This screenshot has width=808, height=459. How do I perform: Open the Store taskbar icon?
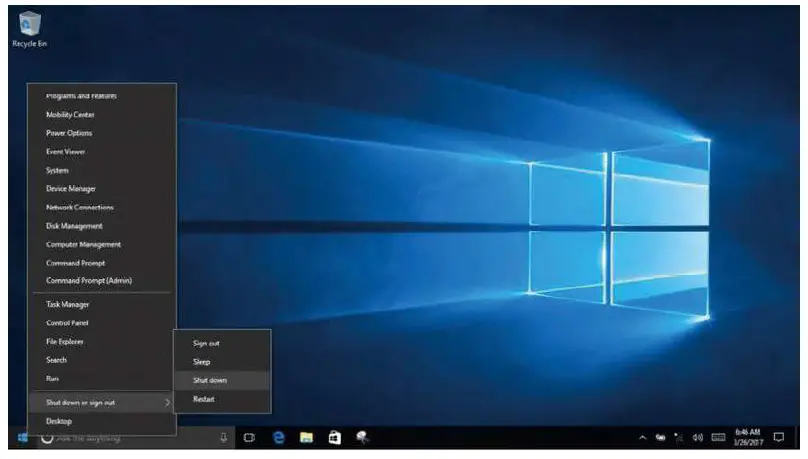coord(334,438)
